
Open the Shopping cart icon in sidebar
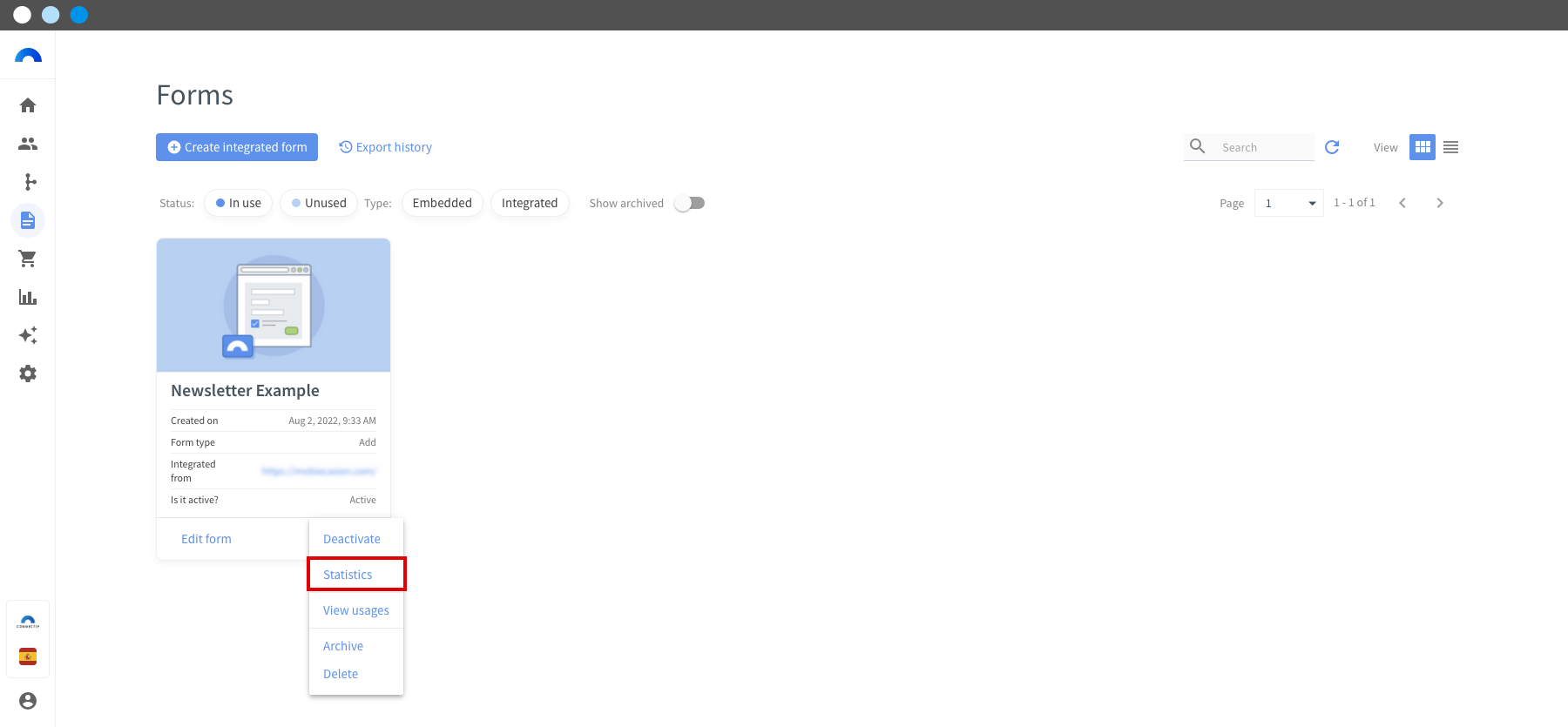[x=28, y=259]
